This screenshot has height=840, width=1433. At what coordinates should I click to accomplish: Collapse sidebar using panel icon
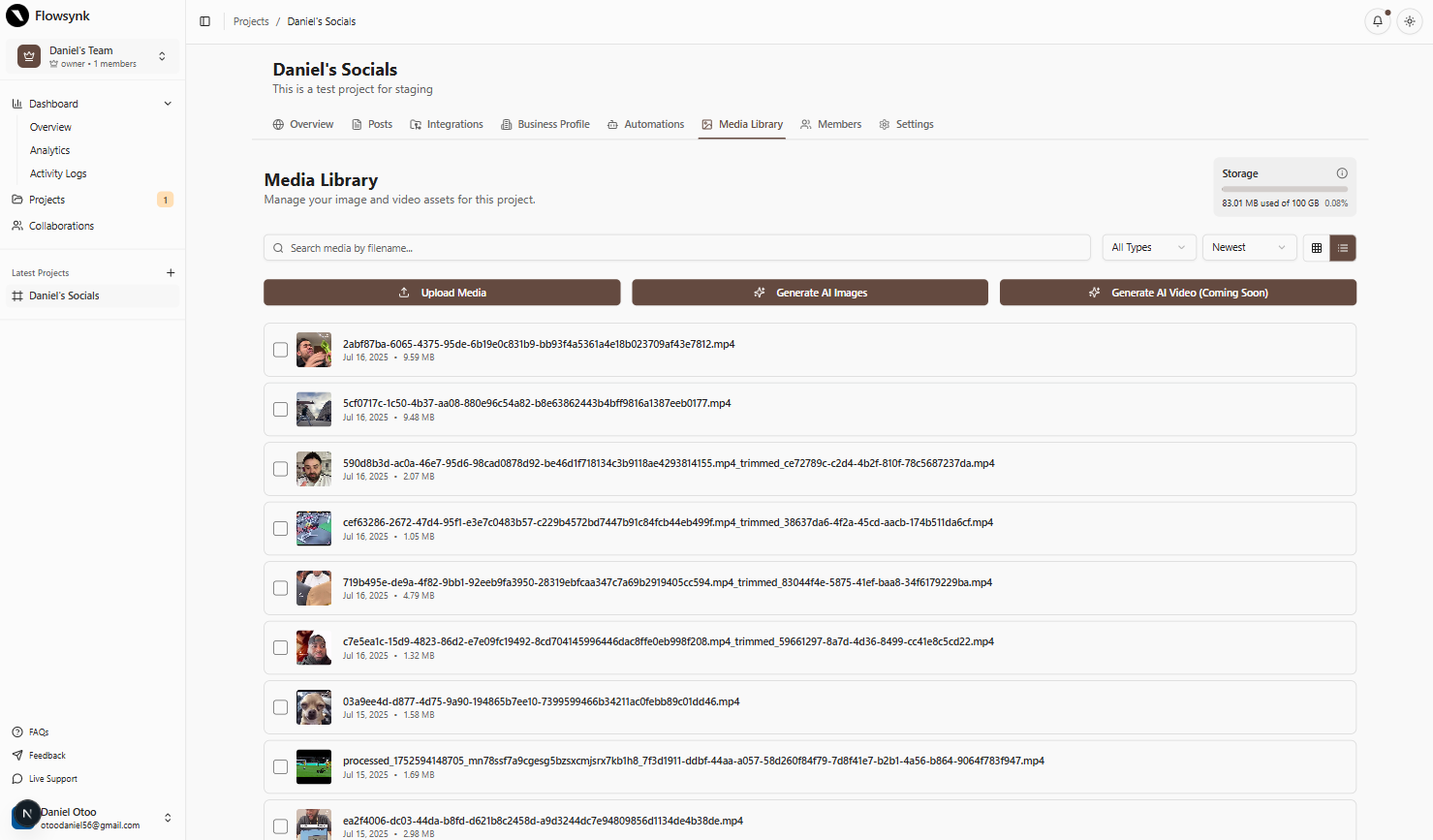pyautogui.click(x=205, y=21)
